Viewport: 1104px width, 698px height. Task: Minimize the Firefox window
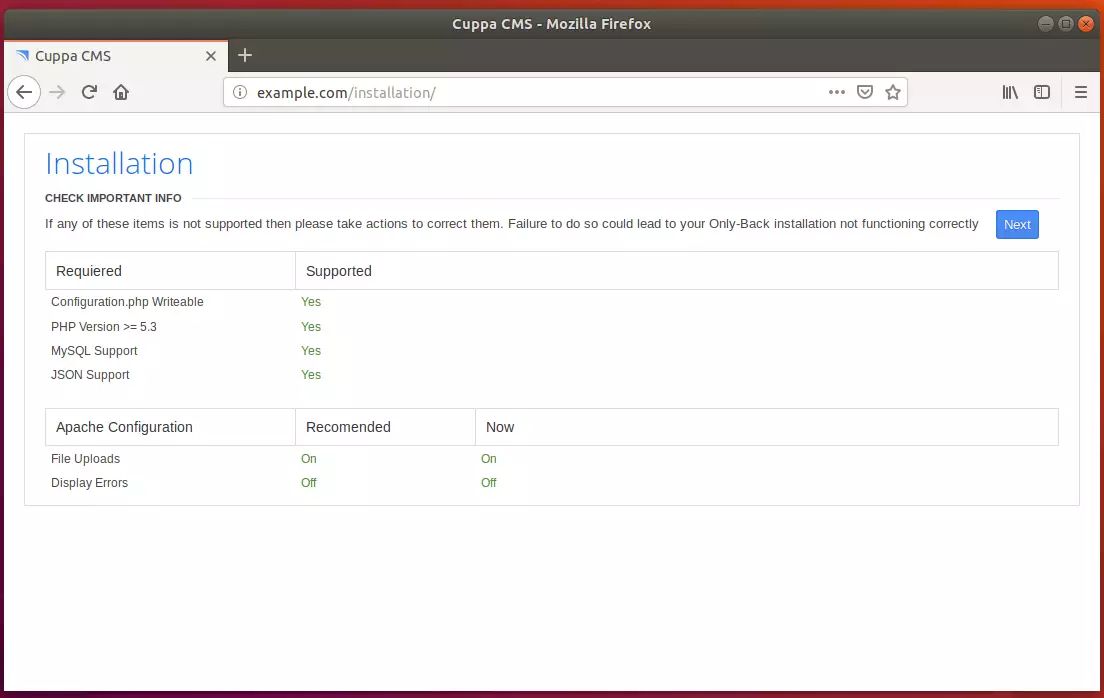coord(1046,24)
